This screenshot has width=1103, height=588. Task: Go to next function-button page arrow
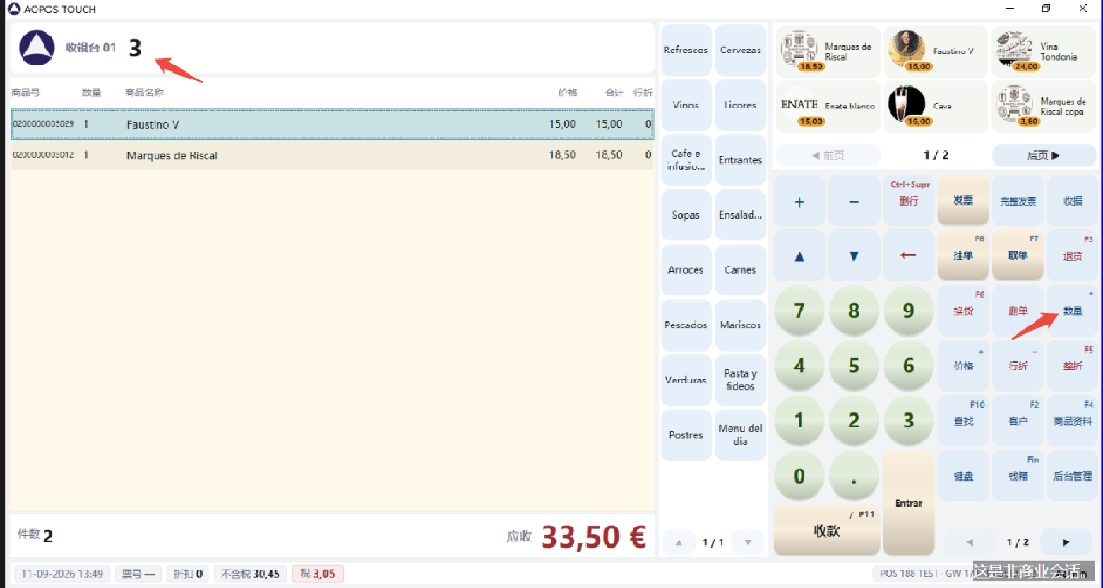(1066, 542)
